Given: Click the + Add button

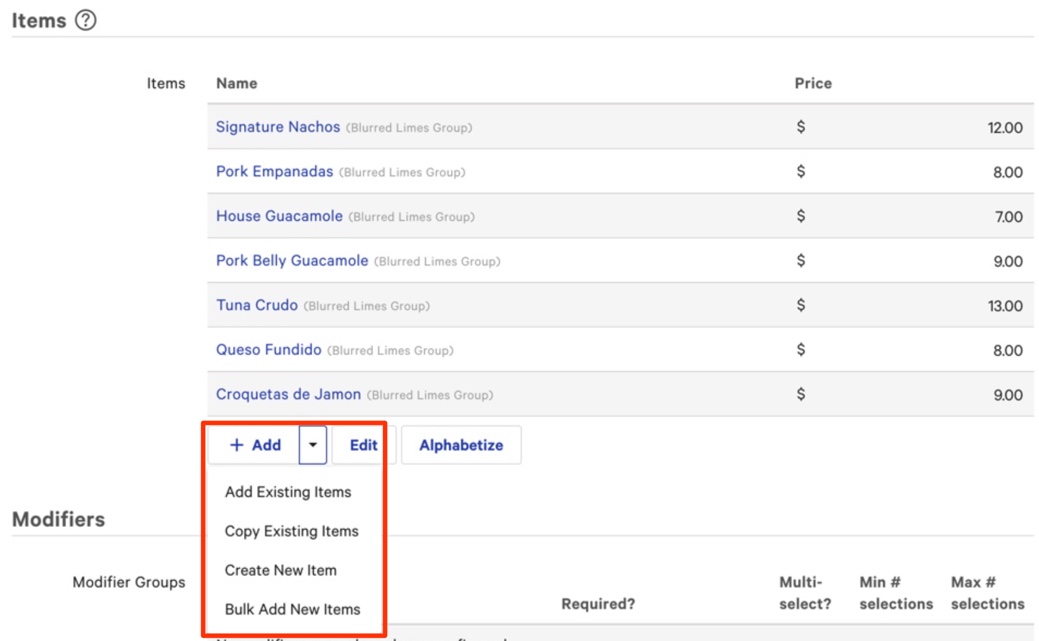Looking at the screenshot, I should click(252, 444).
